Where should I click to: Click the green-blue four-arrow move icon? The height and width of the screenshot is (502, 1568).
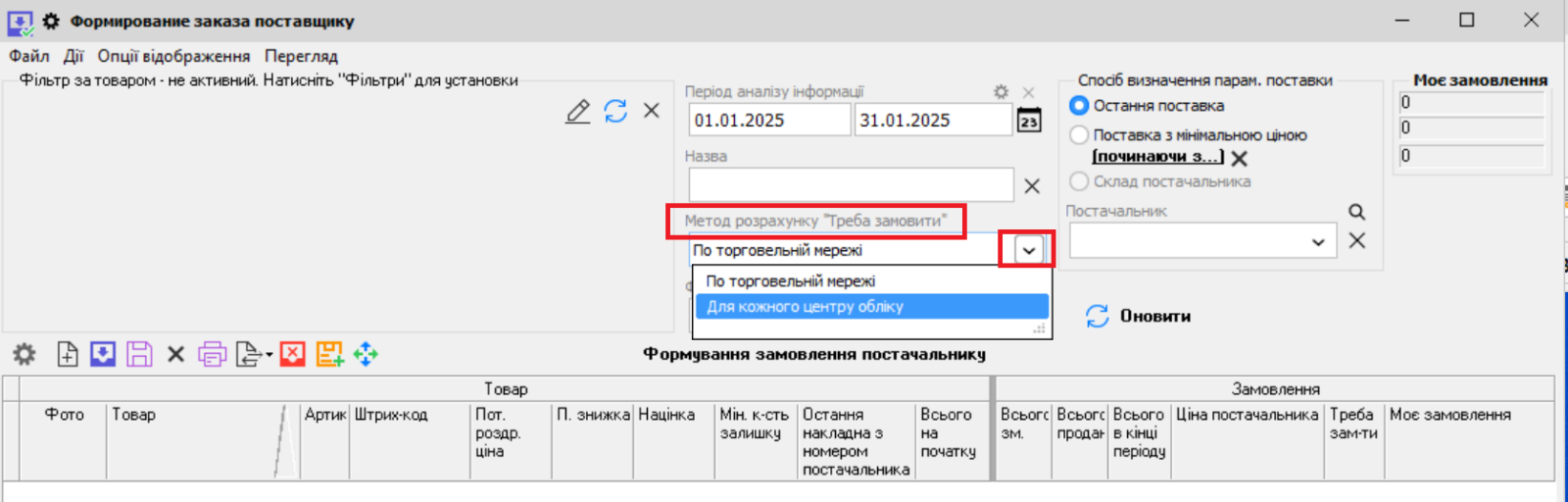click(366, 354)
